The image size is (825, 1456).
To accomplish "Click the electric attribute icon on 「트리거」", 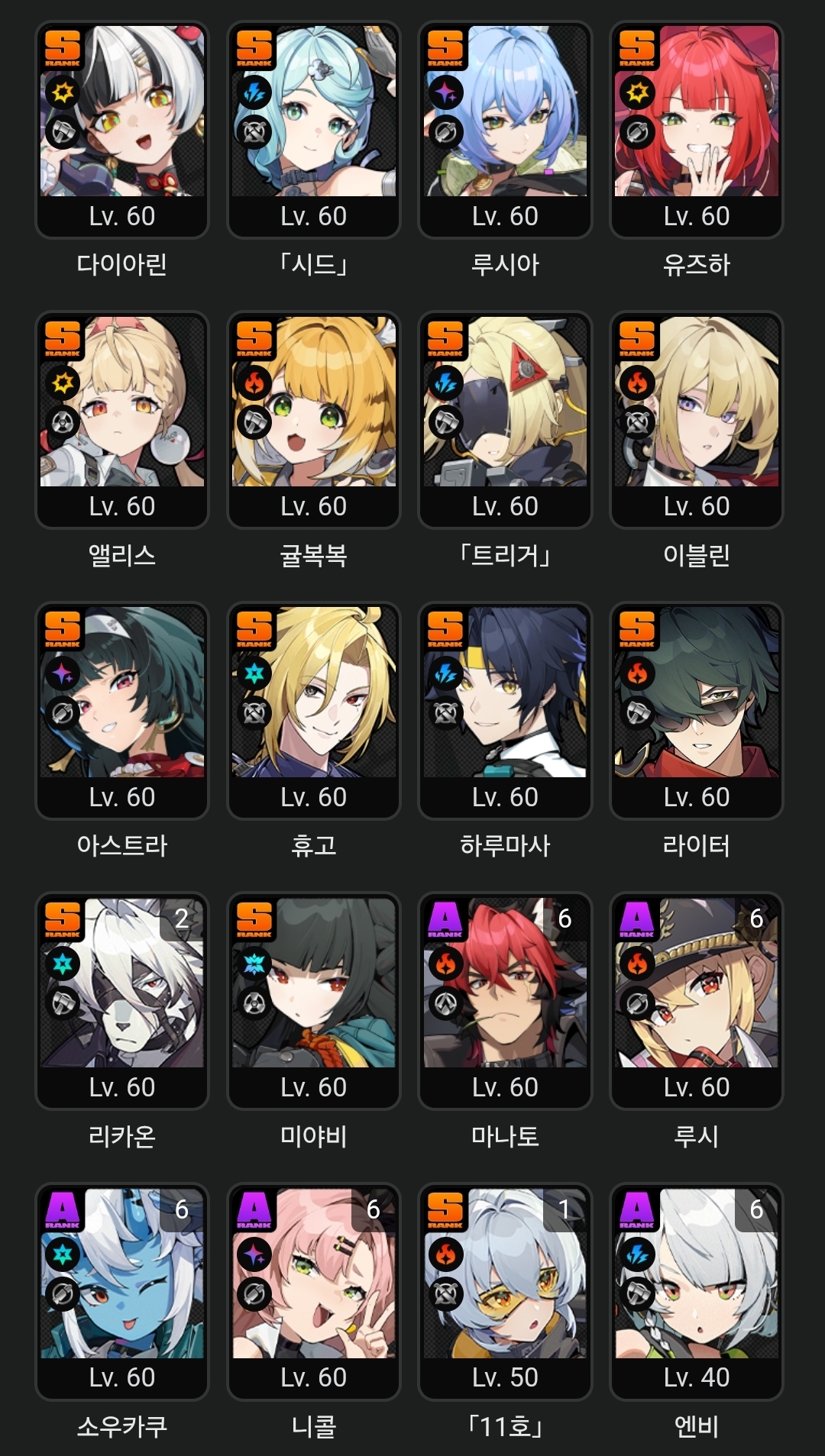I will [446, 383].
